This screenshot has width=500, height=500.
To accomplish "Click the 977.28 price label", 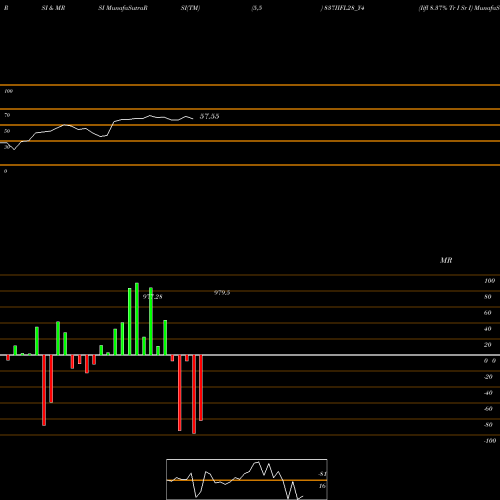I will point(153,297).
